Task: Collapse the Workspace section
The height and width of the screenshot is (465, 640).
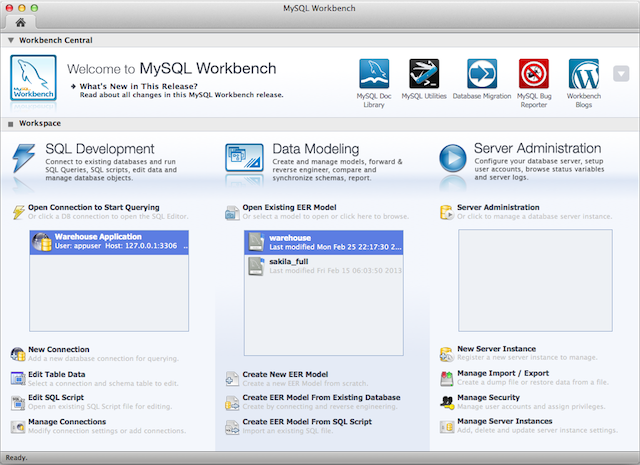Action: click(10, 124)
